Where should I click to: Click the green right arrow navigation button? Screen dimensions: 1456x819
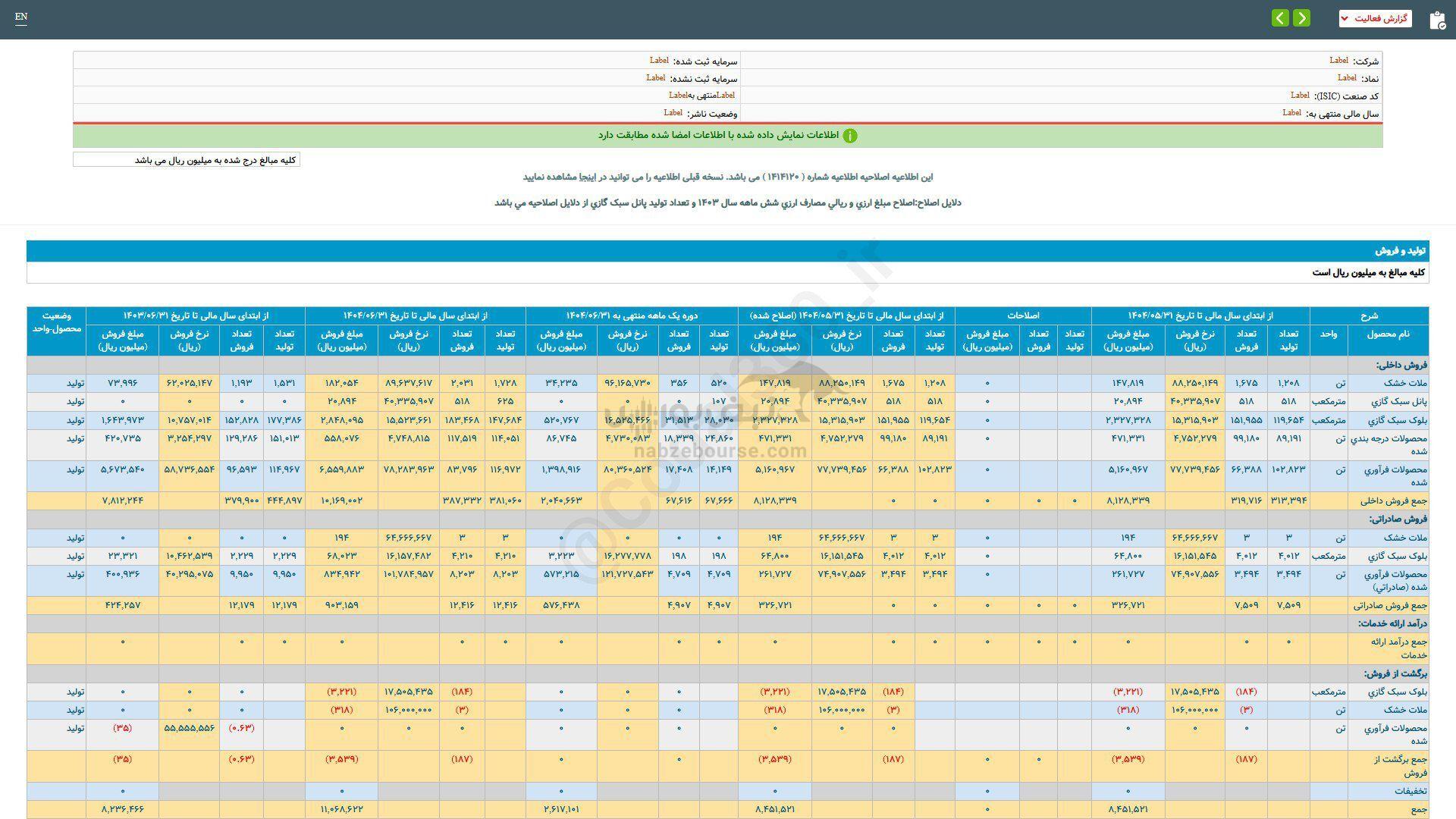tap(1301, 18)
